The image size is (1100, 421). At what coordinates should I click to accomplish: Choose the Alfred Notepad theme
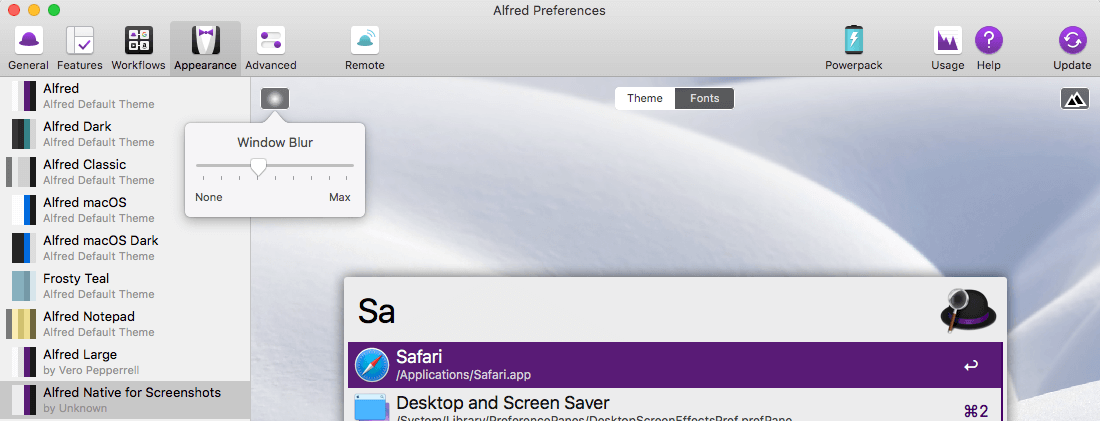[125, 324]
